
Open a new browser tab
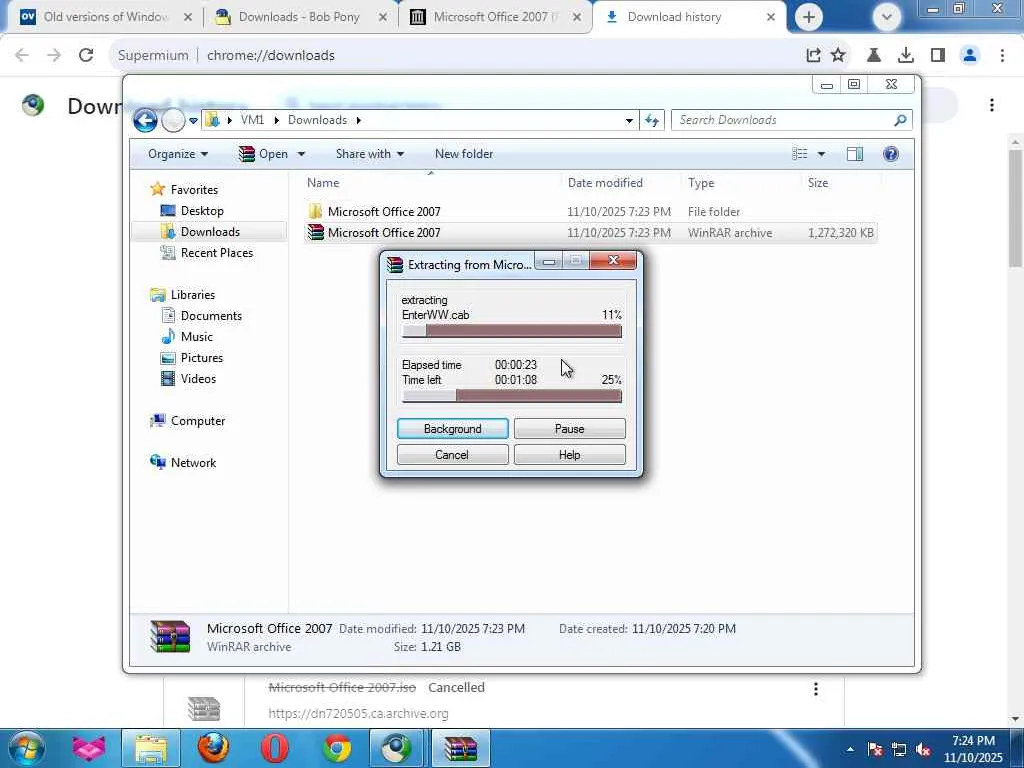point(808,17)
